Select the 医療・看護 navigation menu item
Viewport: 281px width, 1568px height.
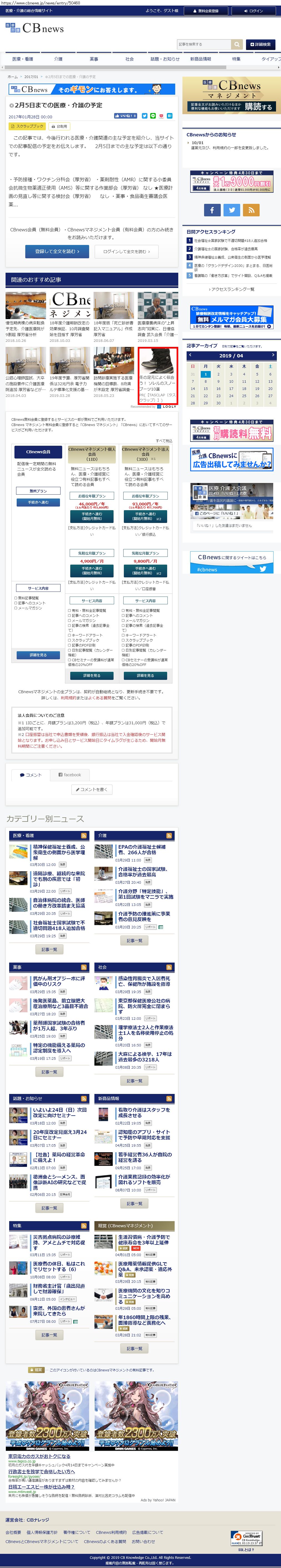click(x=22, y=59)
